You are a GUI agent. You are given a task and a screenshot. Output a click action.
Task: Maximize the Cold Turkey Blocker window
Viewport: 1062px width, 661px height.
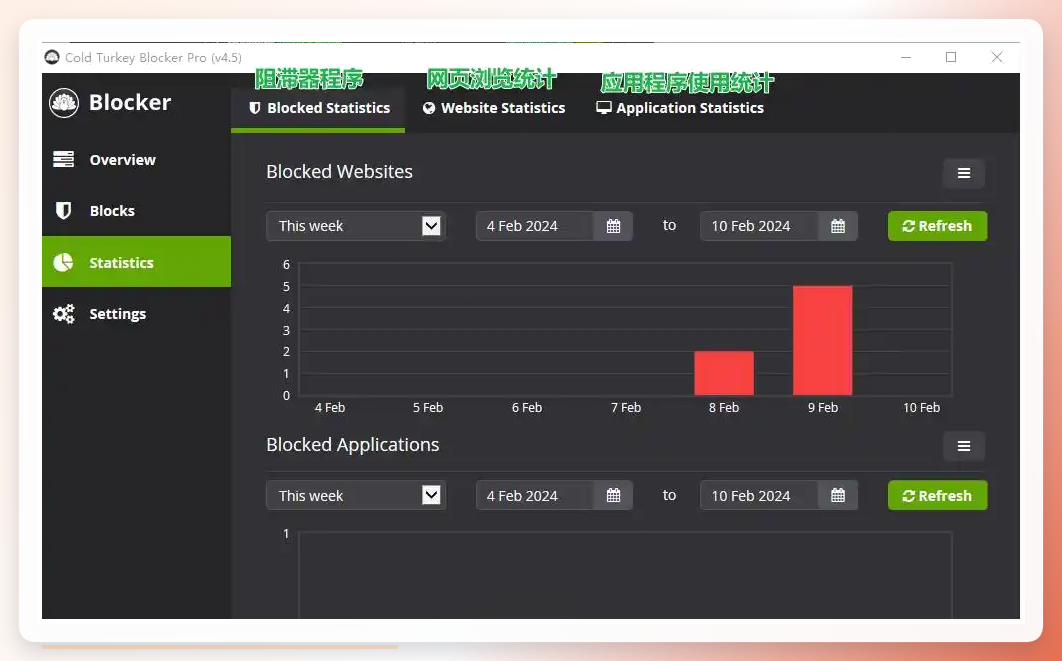click(x=951, y=58)
